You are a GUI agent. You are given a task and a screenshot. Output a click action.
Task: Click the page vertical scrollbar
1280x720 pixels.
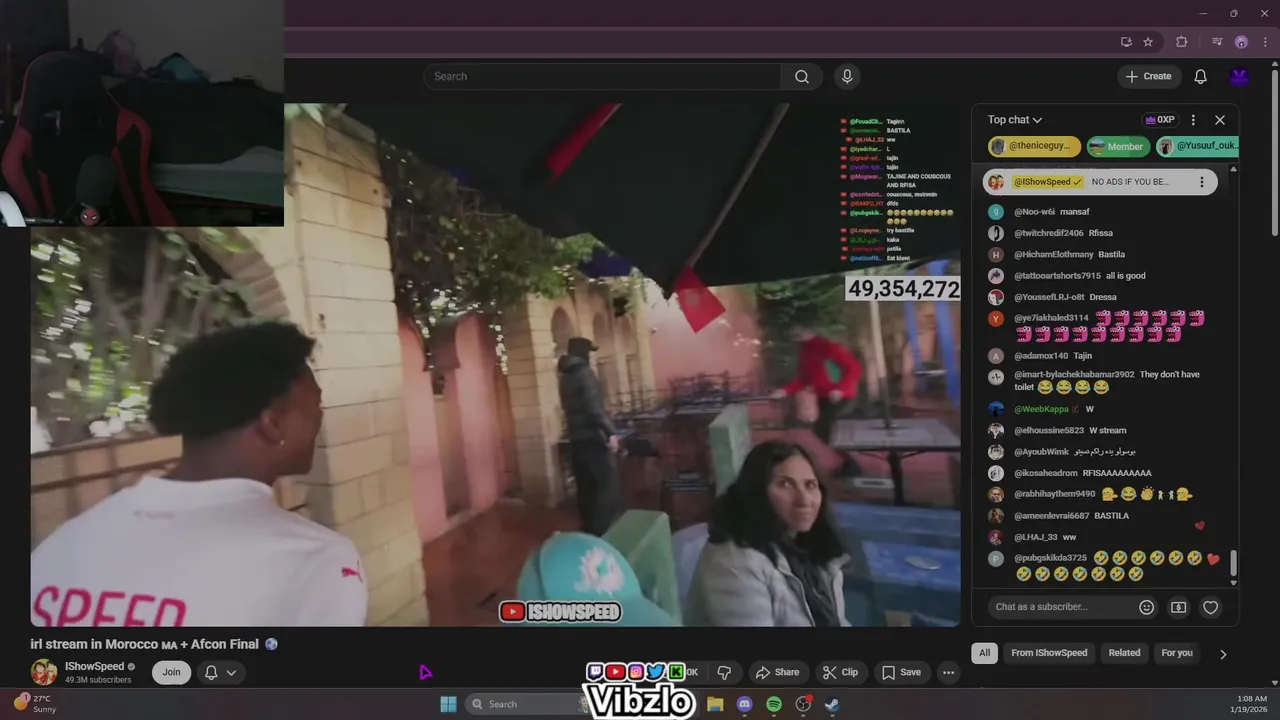click(1273, 150)
